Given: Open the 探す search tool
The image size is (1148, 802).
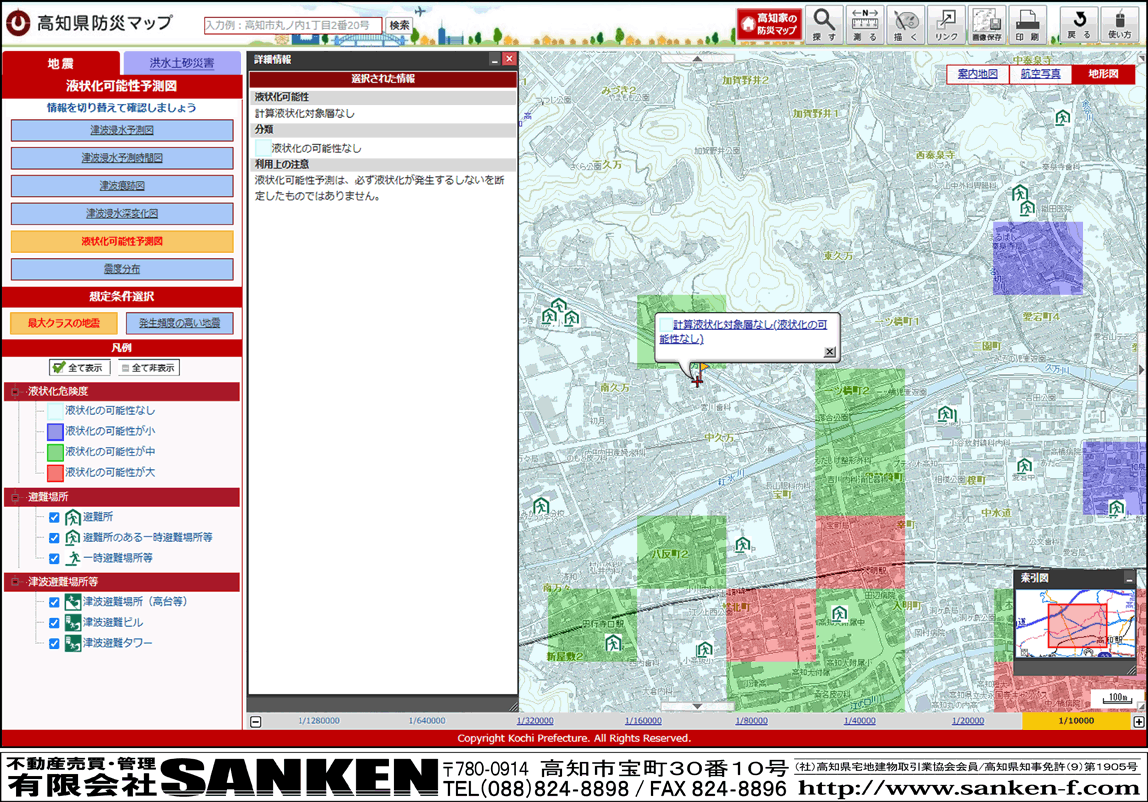Looking at the screenshot, I should tap(824, 24).
